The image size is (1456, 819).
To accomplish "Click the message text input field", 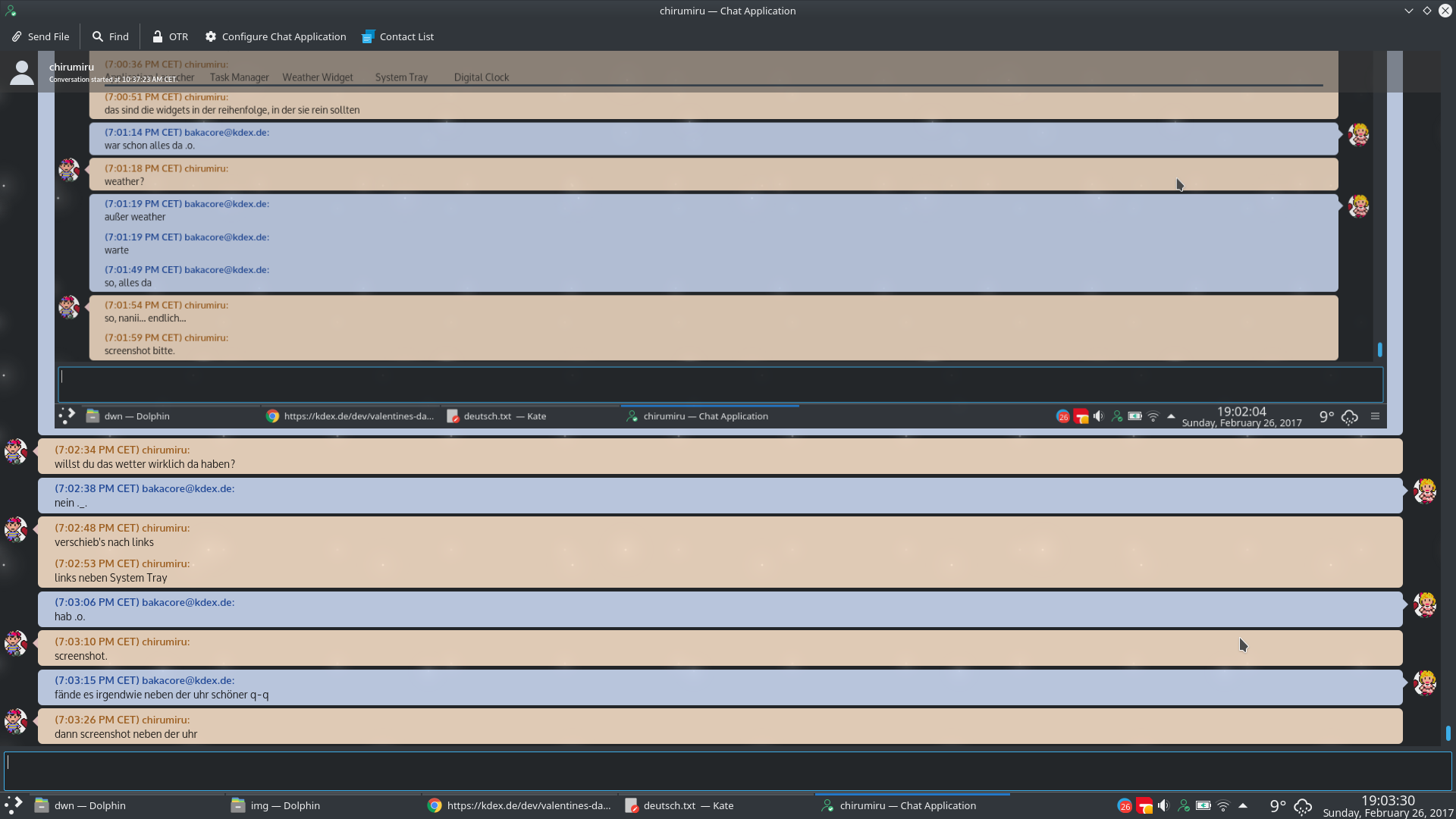I will [728, 770].
